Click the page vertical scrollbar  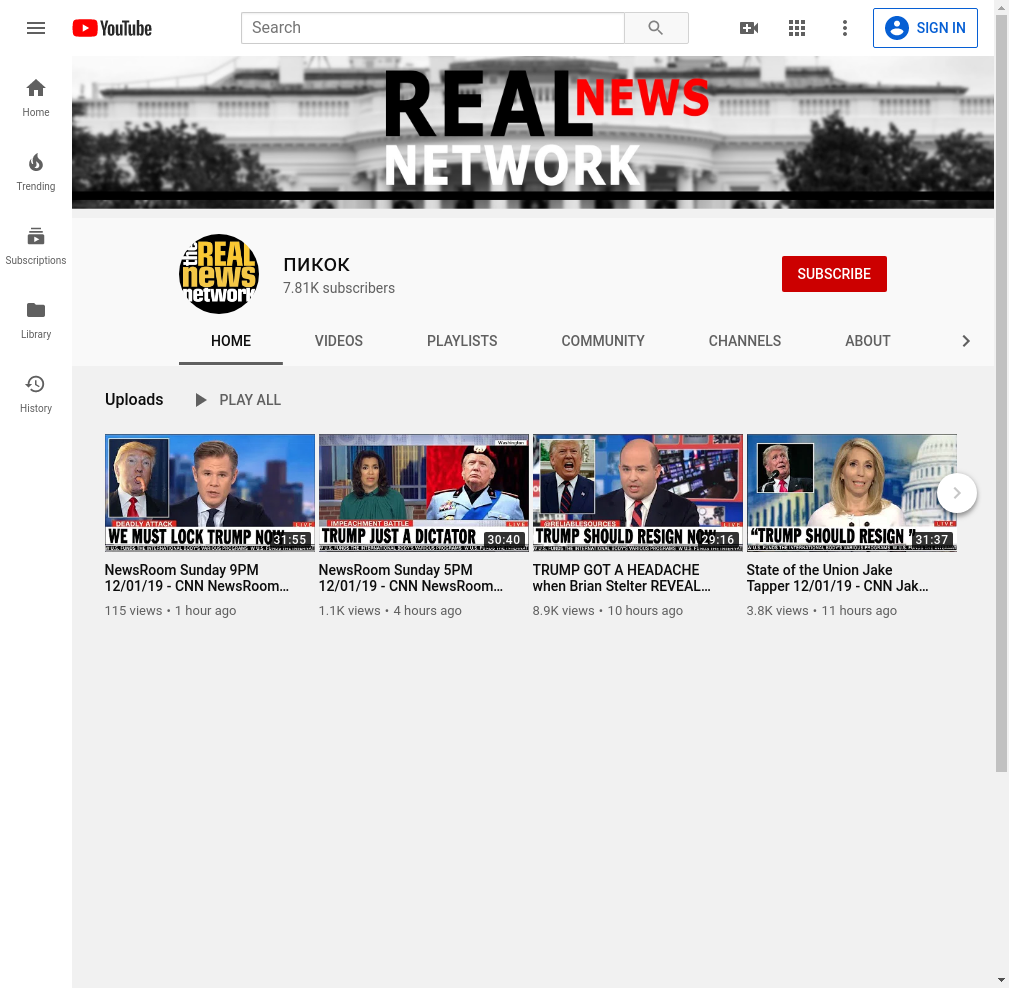tap(1001, 393)
